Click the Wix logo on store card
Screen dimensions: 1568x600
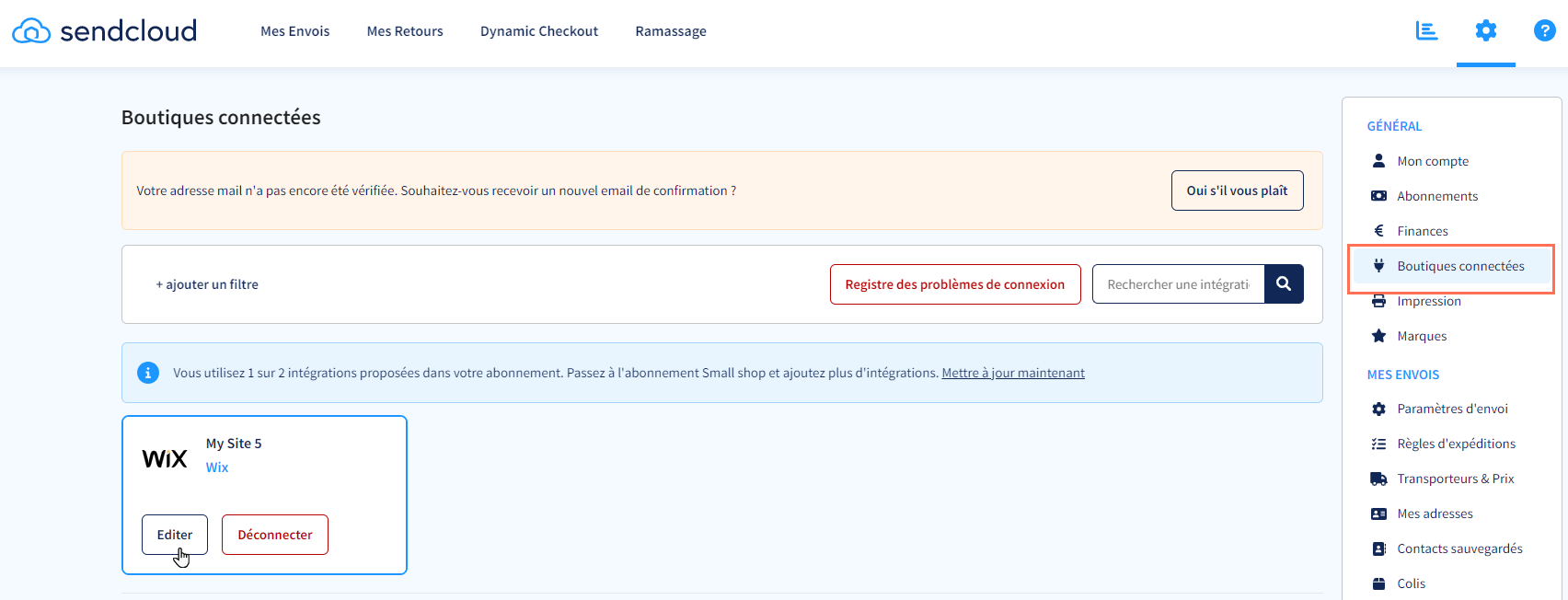pyautogui.click(x=165, y=458)
